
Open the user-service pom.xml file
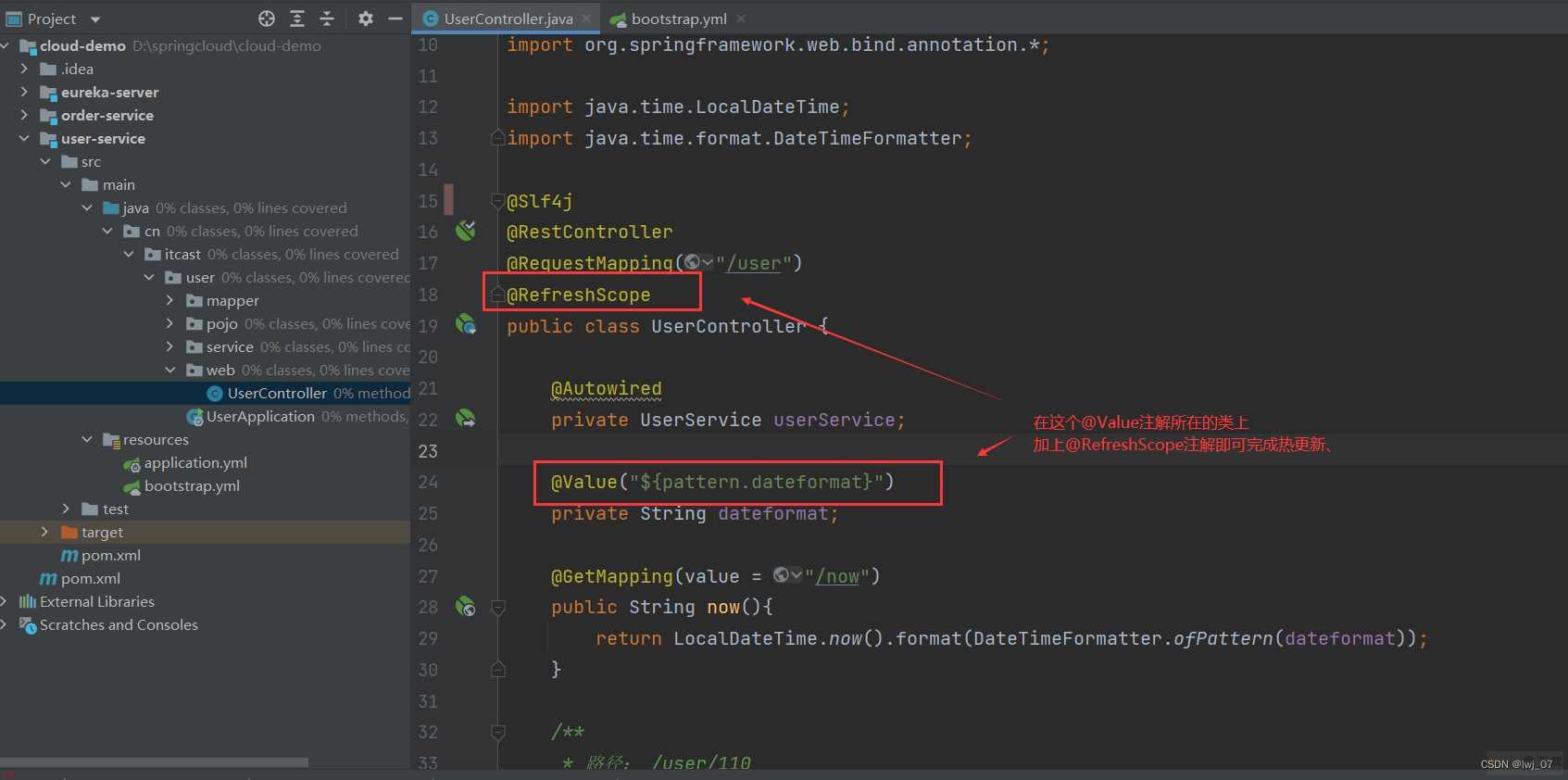[x=110, y=555]
